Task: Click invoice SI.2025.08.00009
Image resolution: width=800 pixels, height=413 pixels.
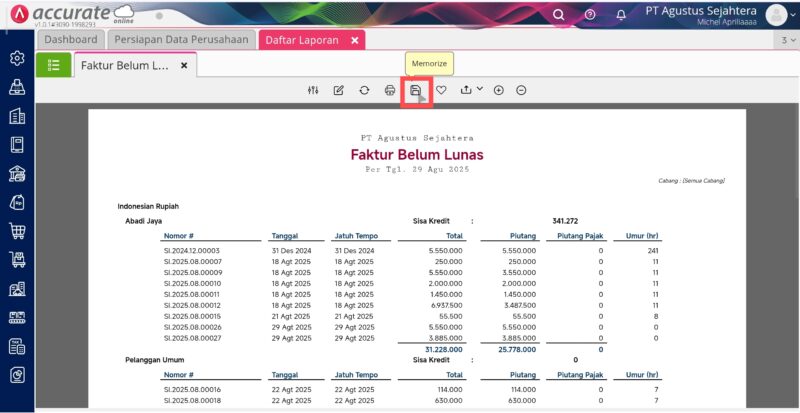Action: 193,273
